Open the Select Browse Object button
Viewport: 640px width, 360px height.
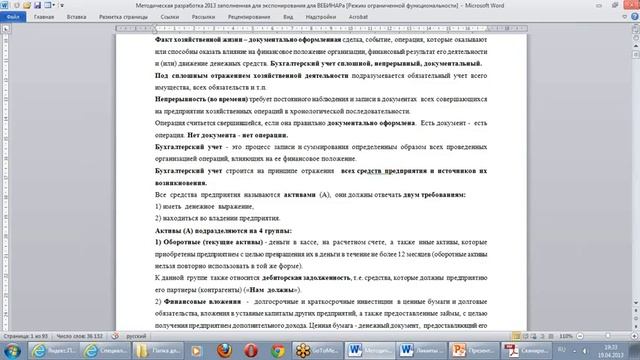point(636,319)
